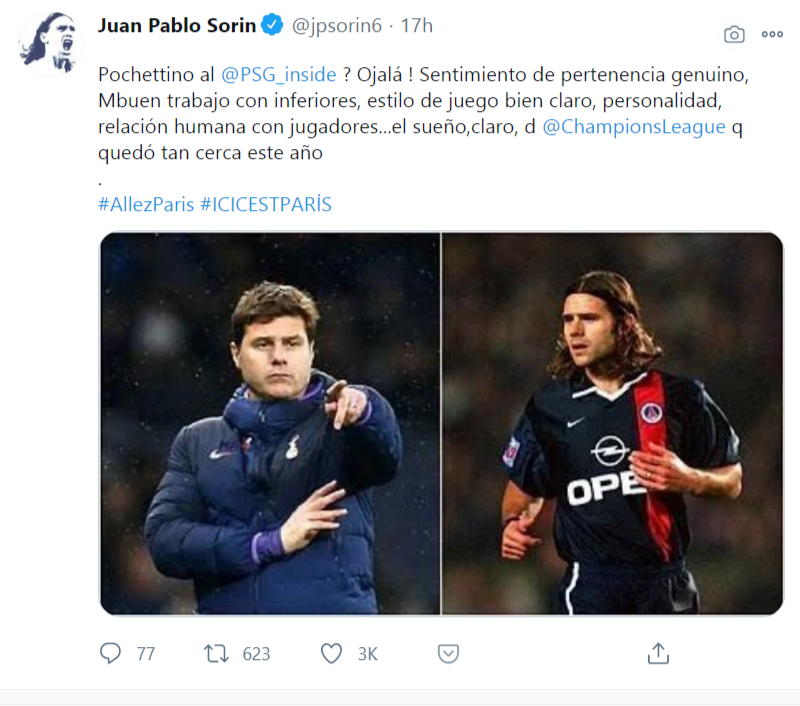Open the @jpsorin6 handle link
This screenshot has height=706, width=800.
pos(340,26)
